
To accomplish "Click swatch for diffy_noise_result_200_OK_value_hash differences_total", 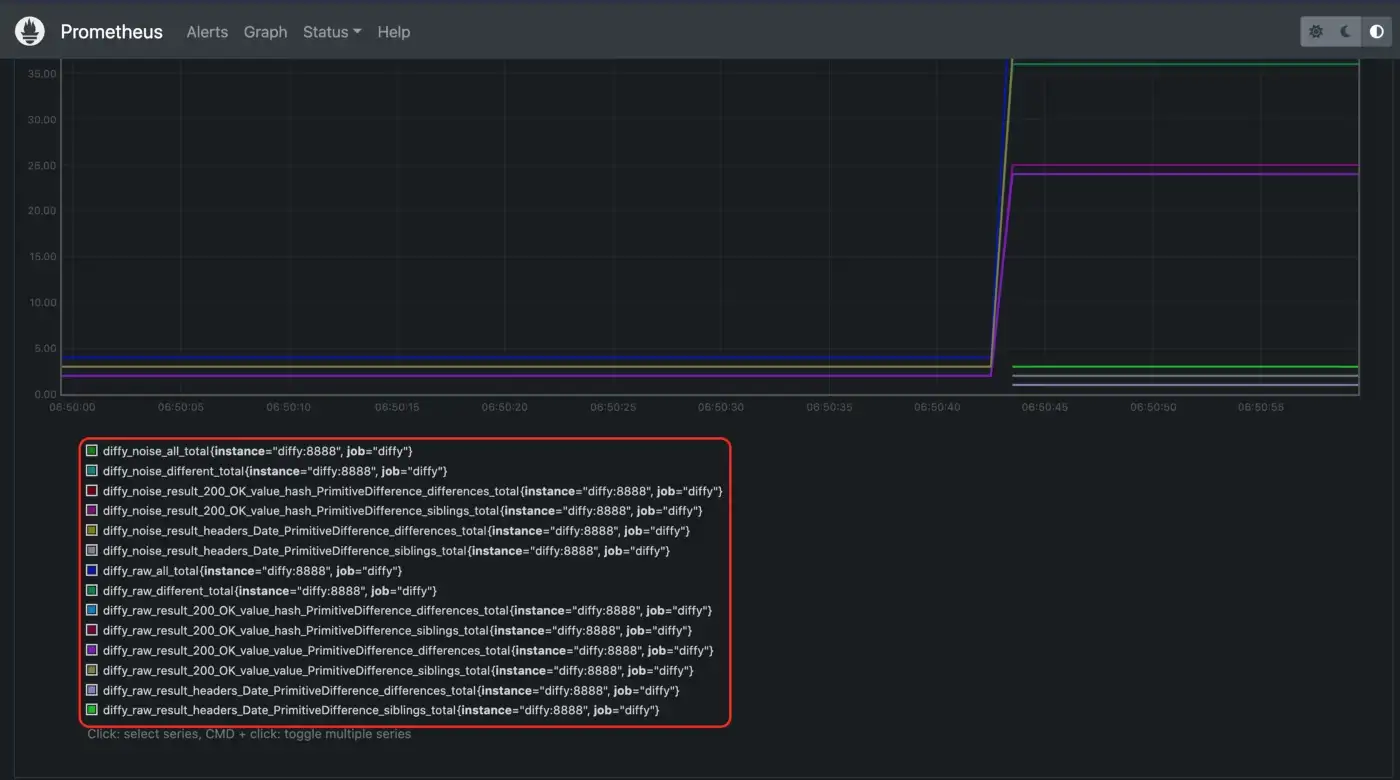I will (x=92, y=491).
